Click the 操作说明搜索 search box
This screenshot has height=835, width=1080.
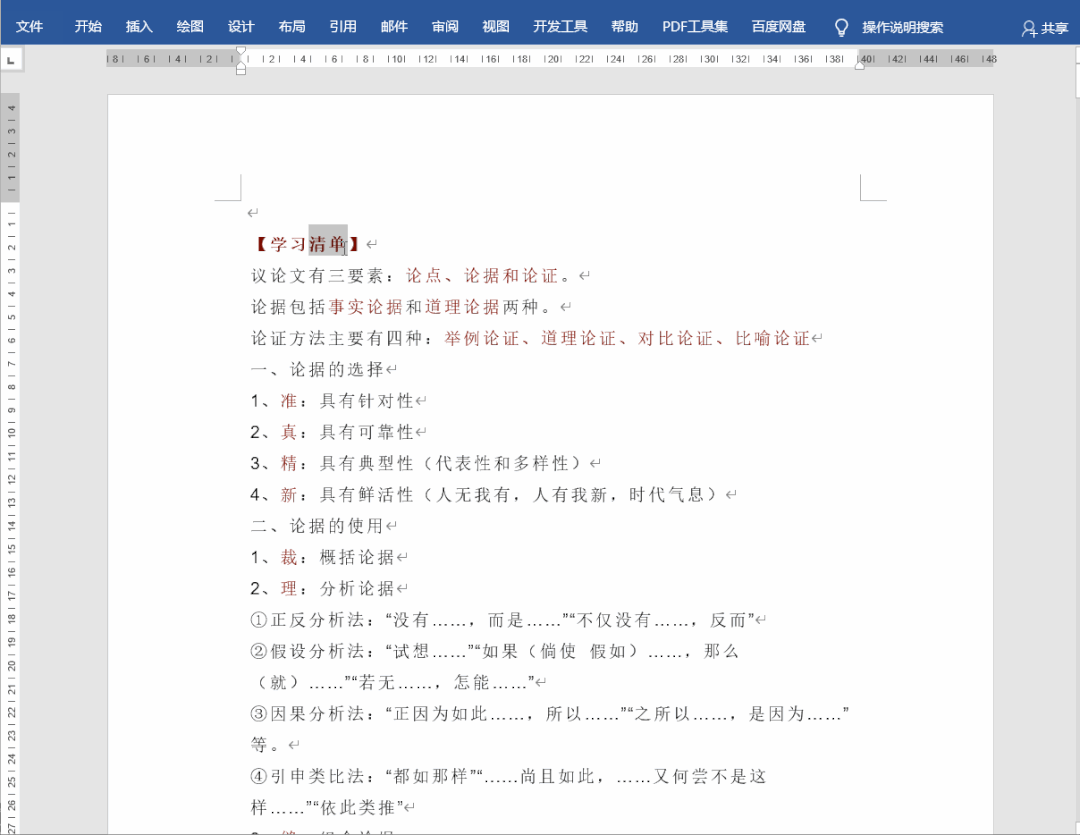pyautogui.click(x=903, y=28)
